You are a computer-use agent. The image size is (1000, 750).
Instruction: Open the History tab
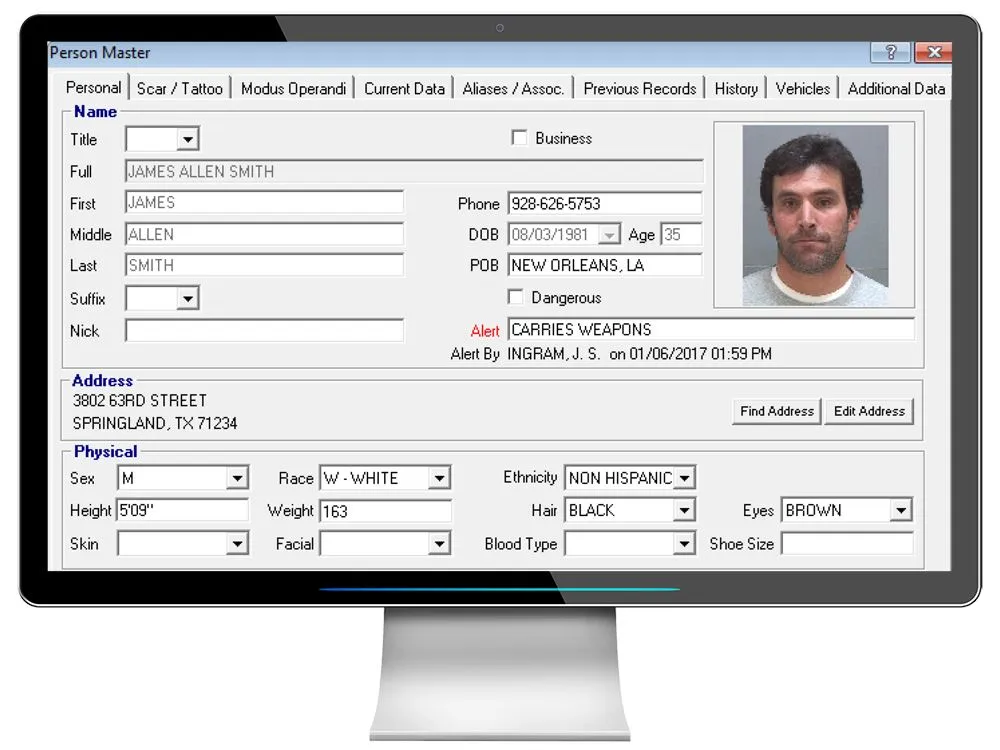pos(735,88)
